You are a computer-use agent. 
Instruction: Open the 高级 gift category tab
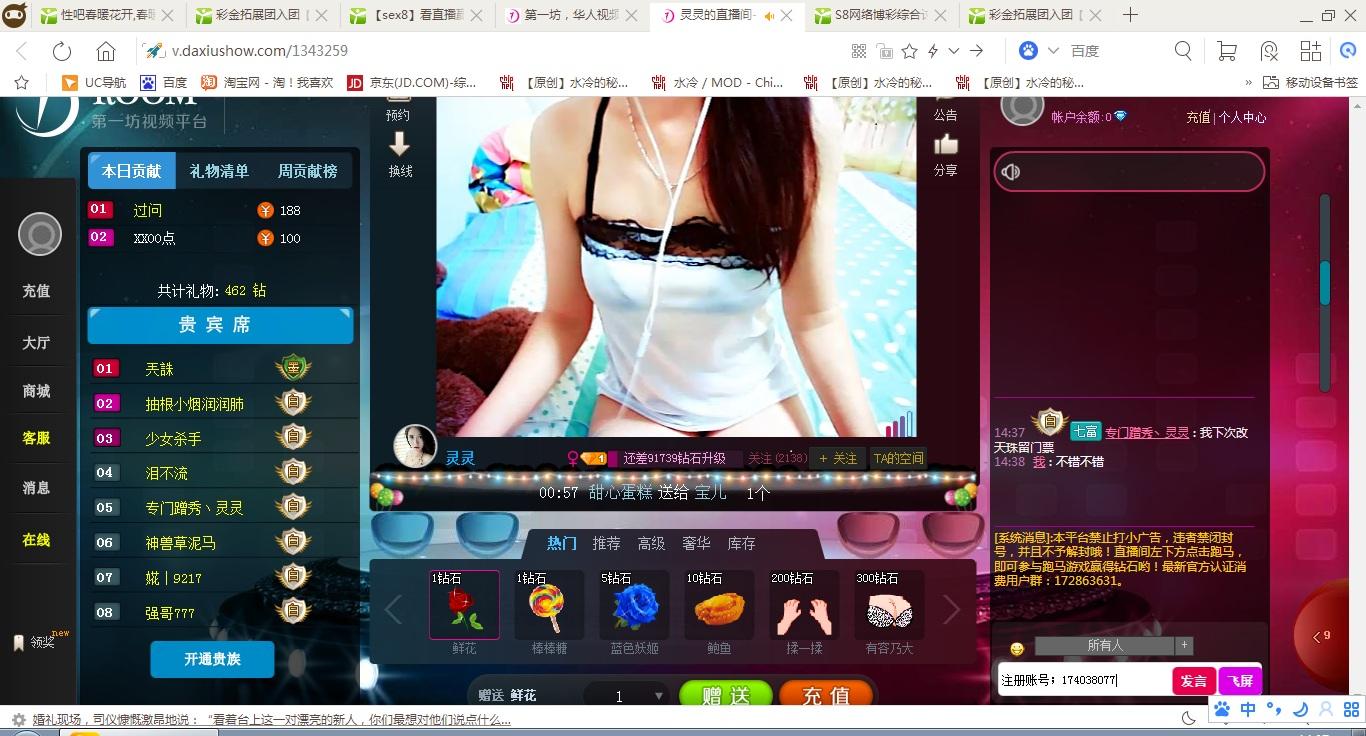click(651, 543)
